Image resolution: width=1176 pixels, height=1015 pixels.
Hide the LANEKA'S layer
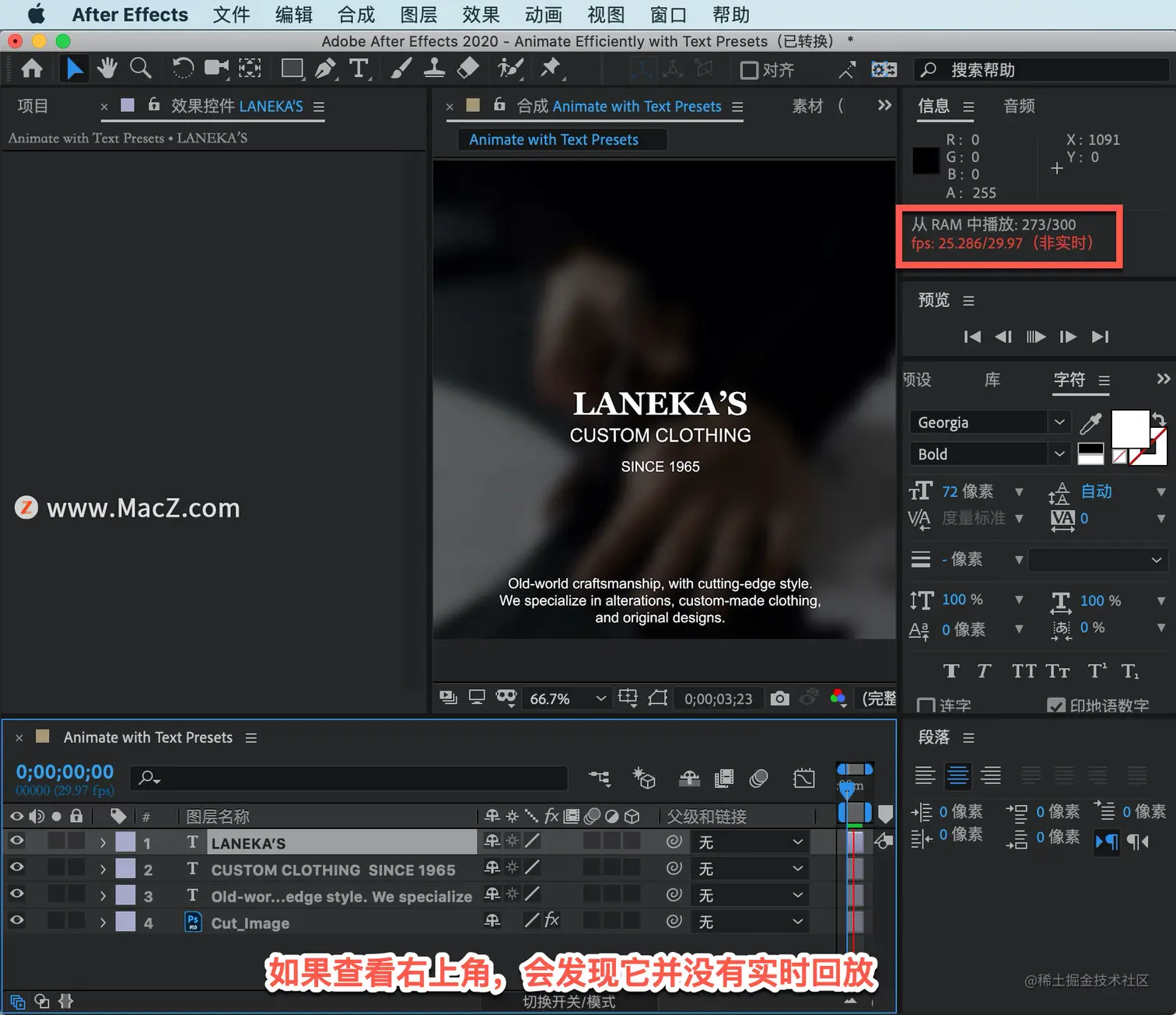click(x=16, y=841)
